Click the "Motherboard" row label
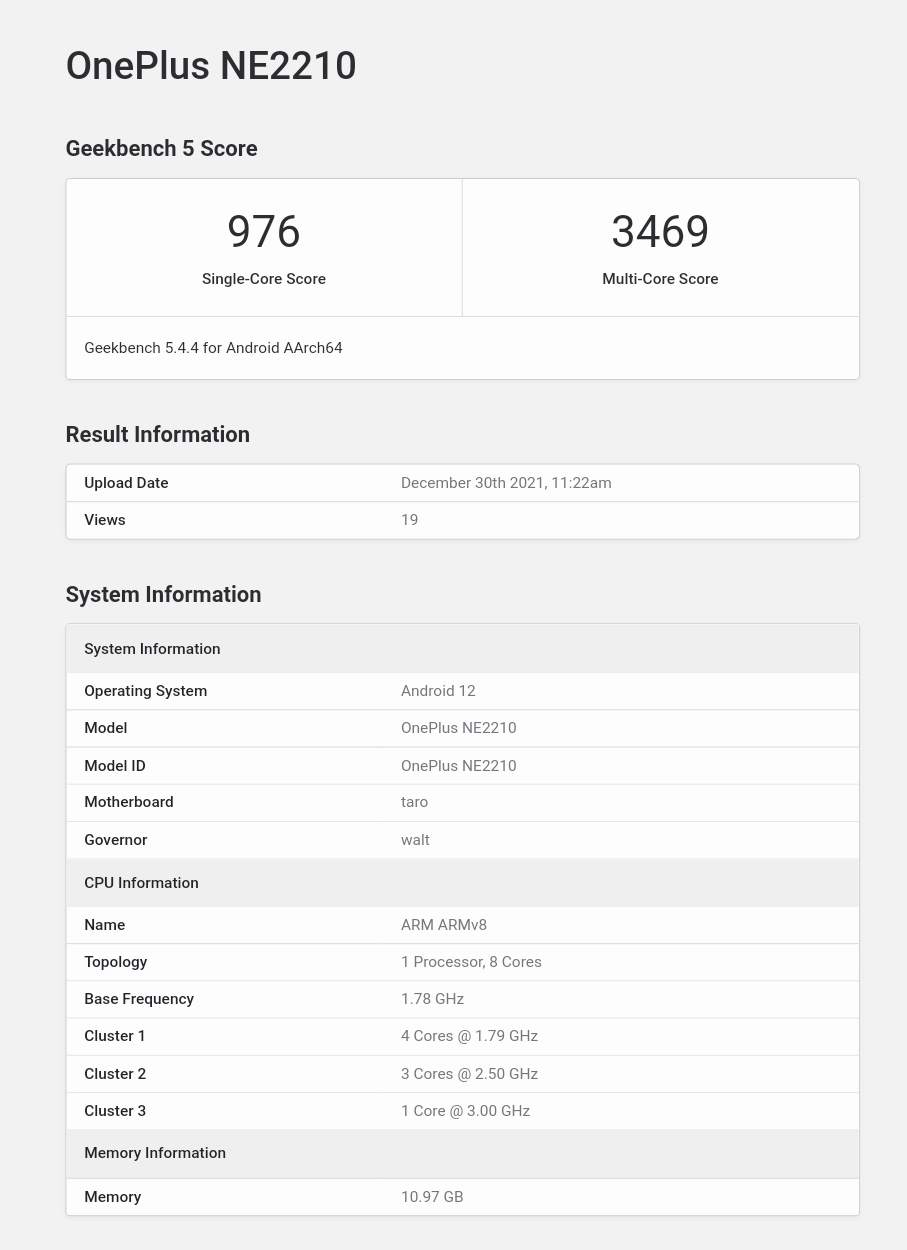The height and width of the screenshot is (1250, 907). point(129,802)
